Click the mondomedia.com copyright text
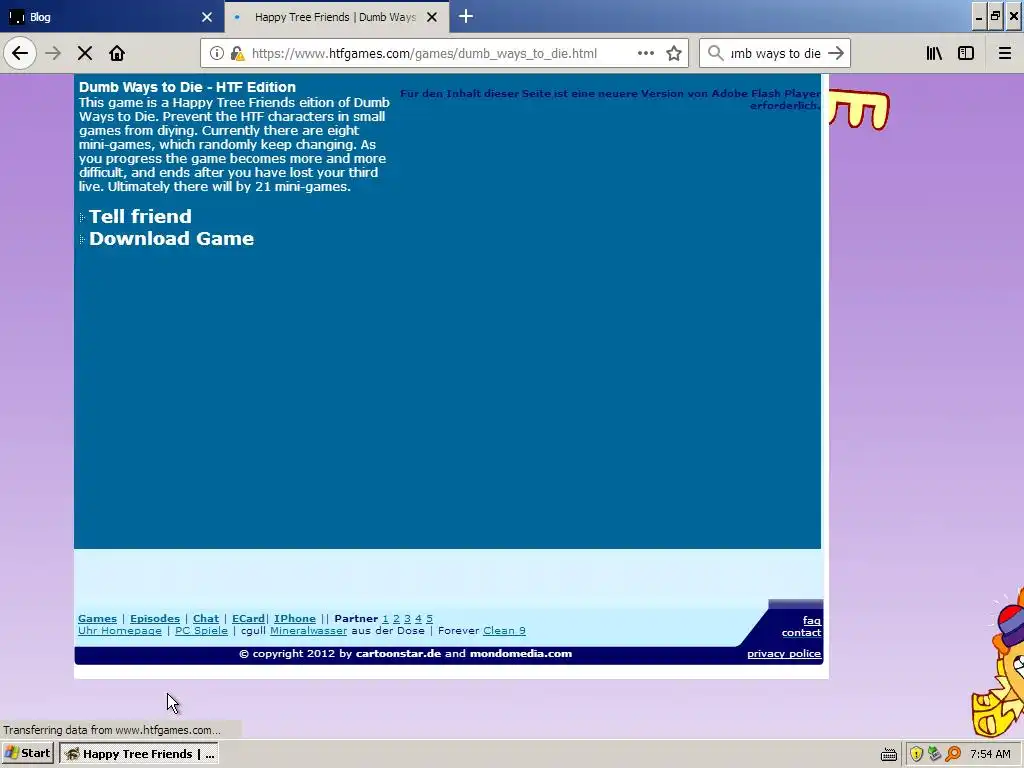The image size is (1024, 768). click(521, 654)
